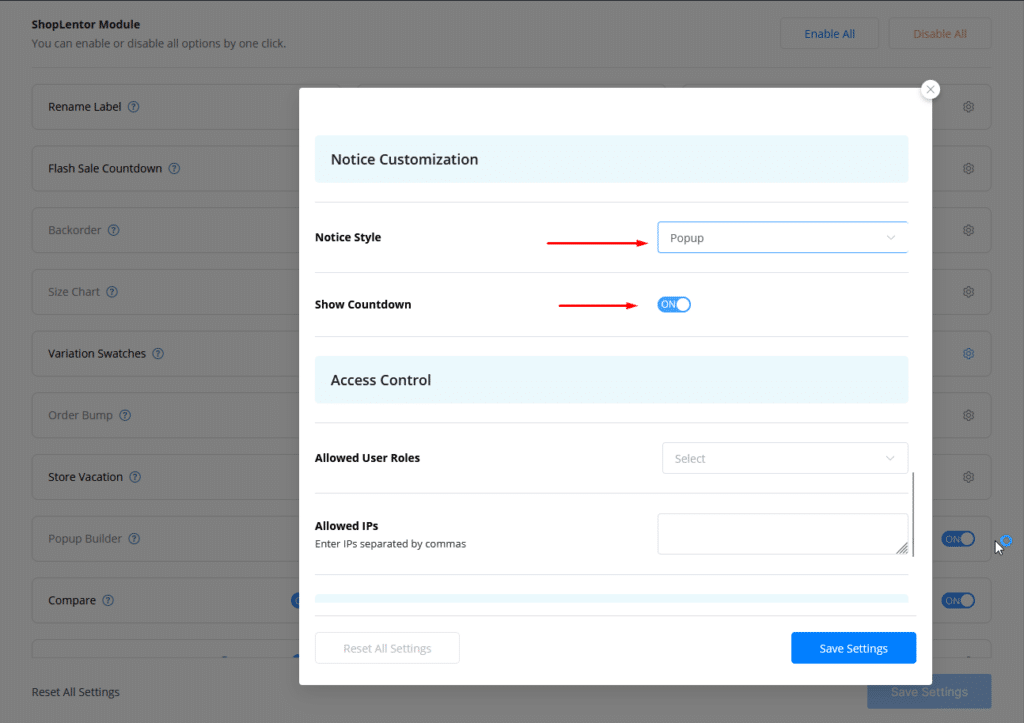Toggle the ON switch in the Compare row
The width and height of the screenshot is (1024, 723).
(x=957, y=601)
